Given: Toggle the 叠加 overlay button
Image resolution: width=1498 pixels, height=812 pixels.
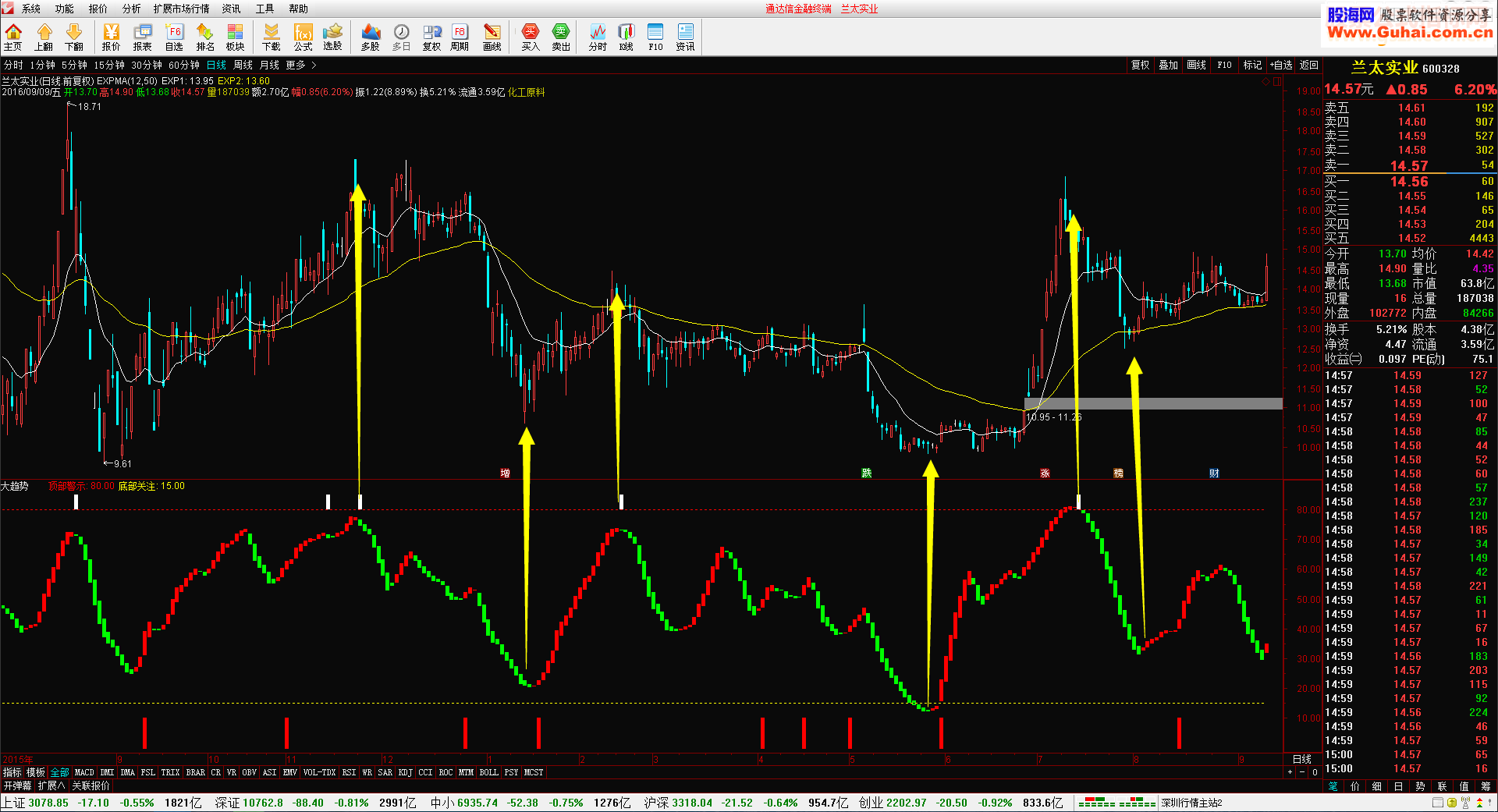Looking at the screenshot, I should (x=1169, y=66).
